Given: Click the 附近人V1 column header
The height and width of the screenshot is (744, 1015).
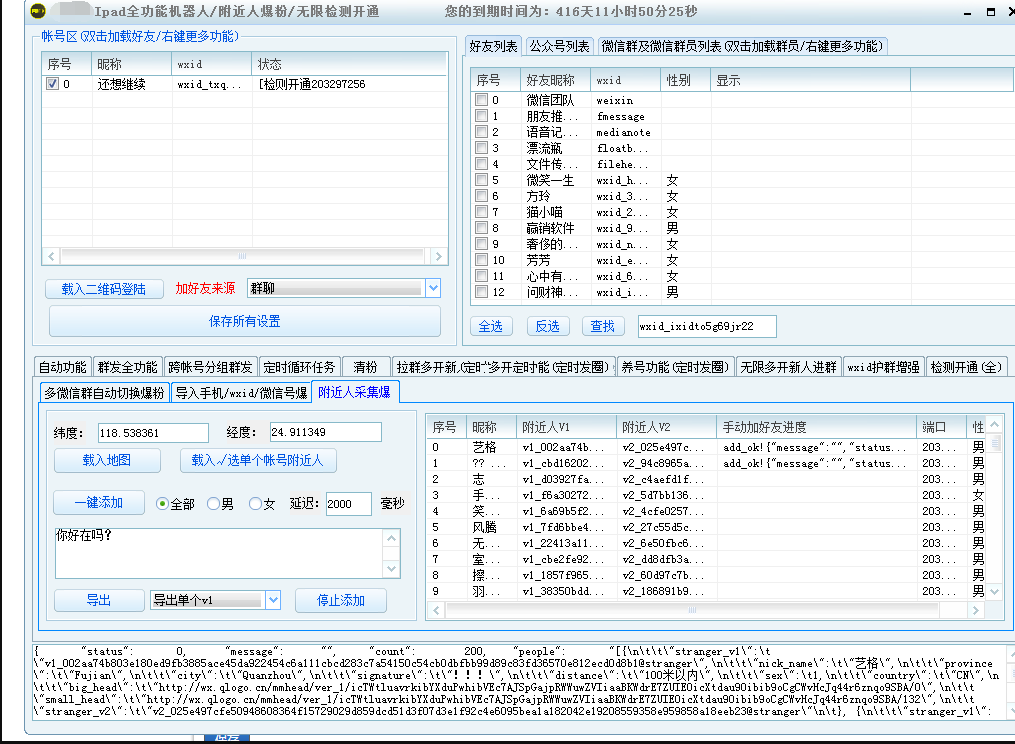Looking at the screenshot, I should pyautogui.click(x=567, y=427).
